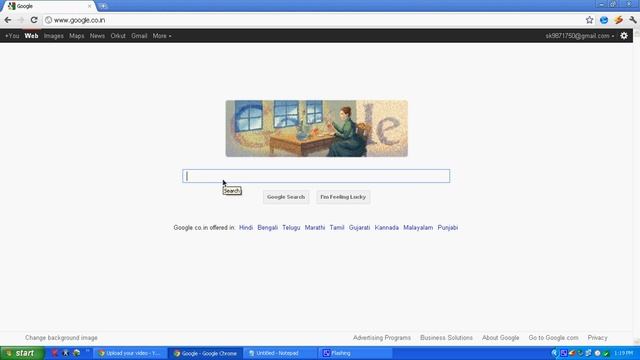Close the Google tab
640x360 pixels.
(89, 6)
